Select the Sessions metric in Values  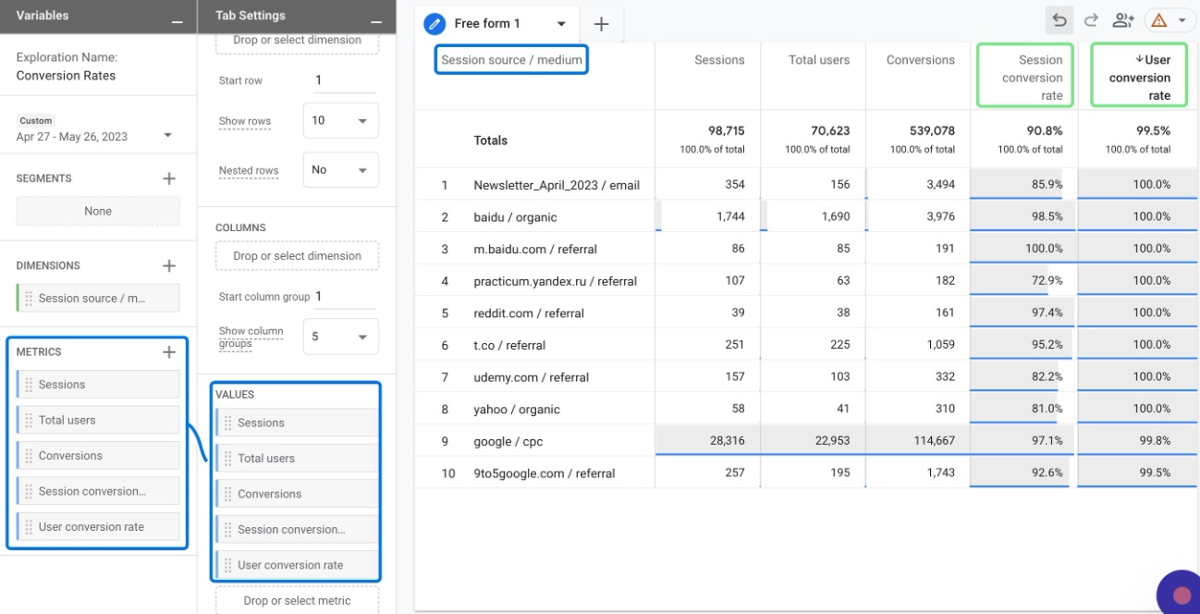point(297,423)
